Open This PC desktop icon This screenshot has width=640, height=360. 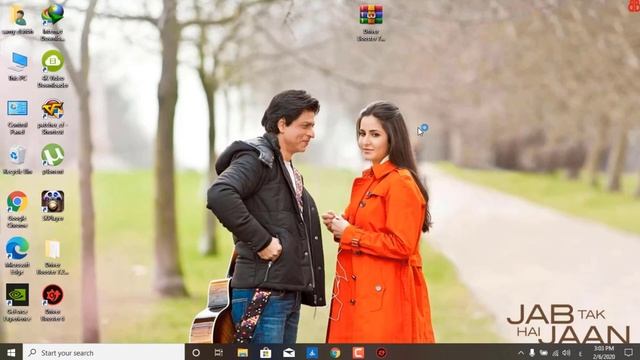coord(18,62)
